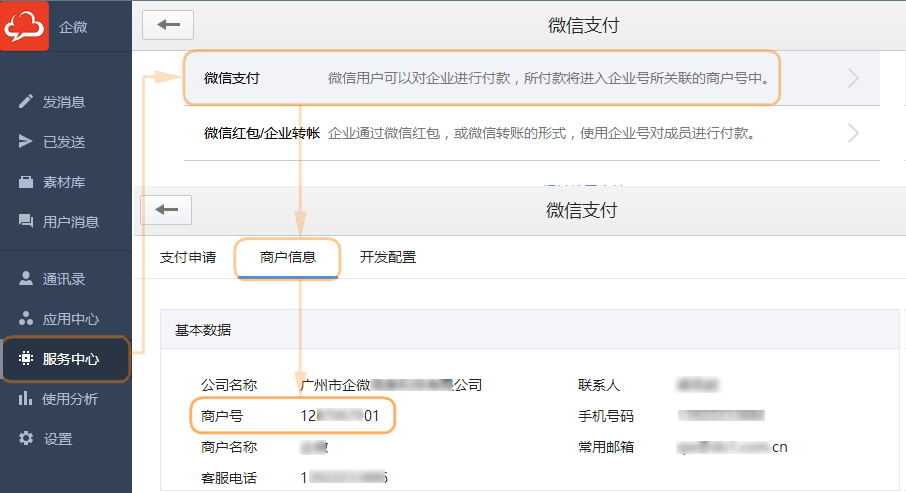Screen dimensions: 906x493
Task: Click the lower 微信支付 page title
Action: tap(582, 210)
